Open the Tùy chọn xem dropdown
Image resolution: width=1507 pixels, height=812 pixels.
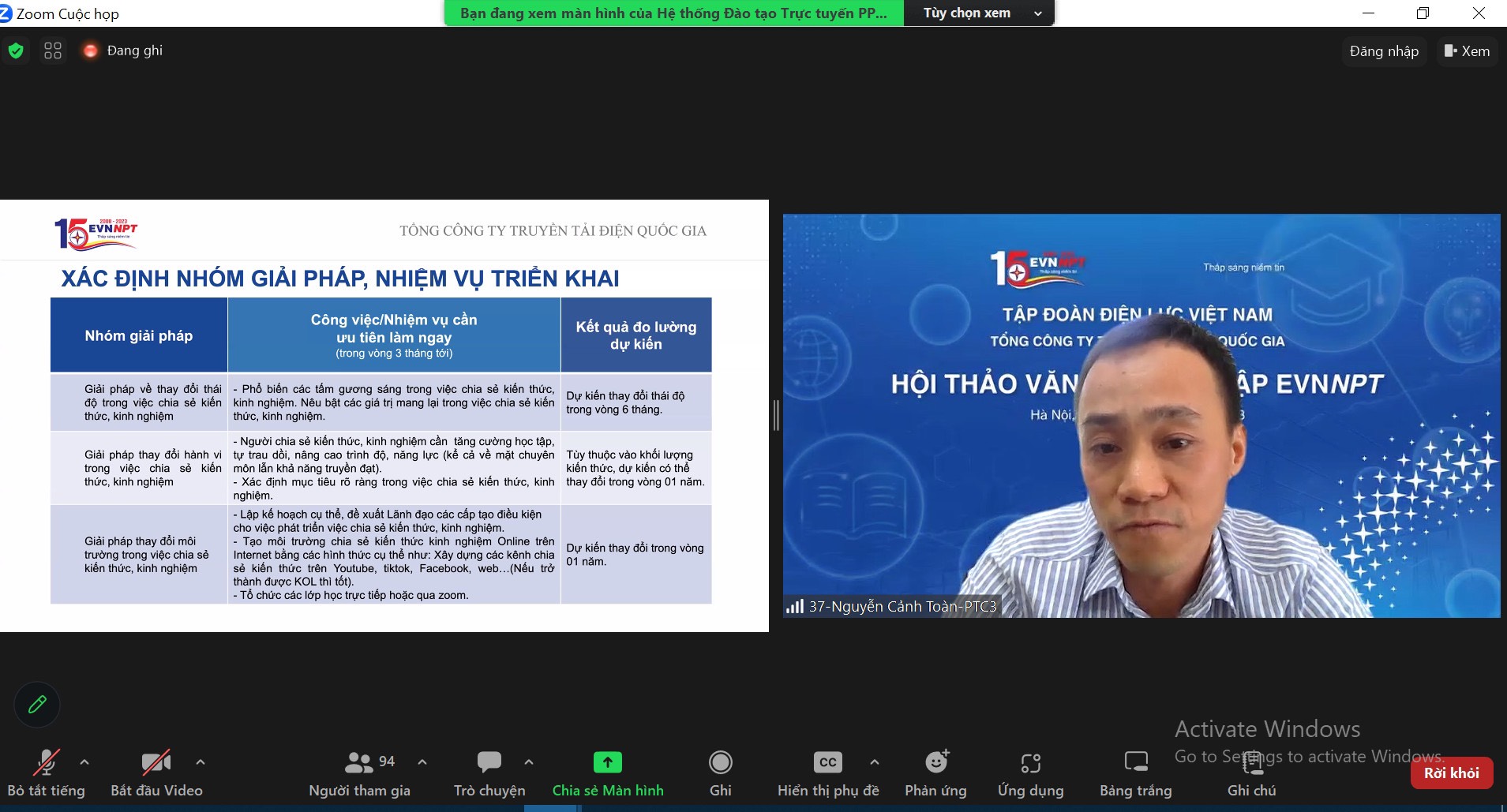click(979, 13)
